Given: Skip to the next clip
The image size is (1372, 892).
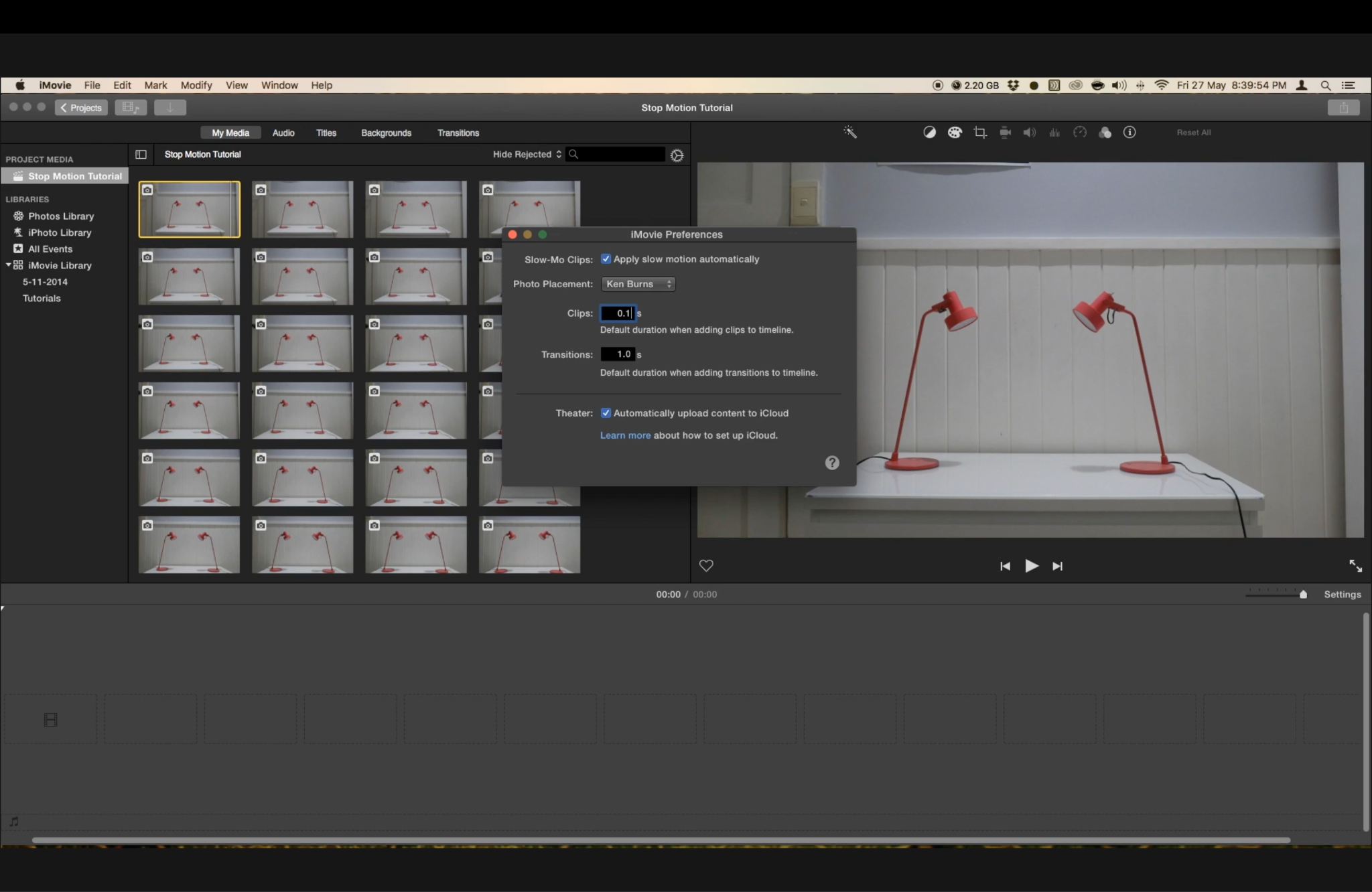Looking at the screenshot, I should (x=1057, y=566).
